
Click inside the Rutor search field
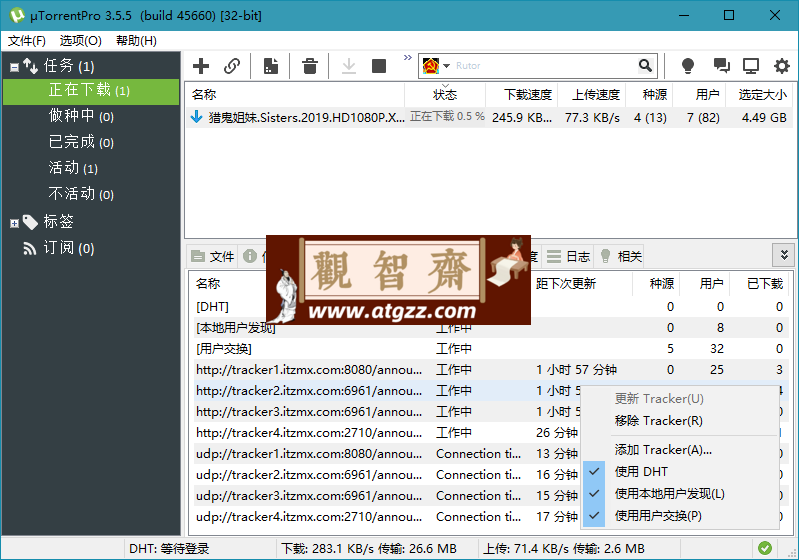click(x=543, y=66)
